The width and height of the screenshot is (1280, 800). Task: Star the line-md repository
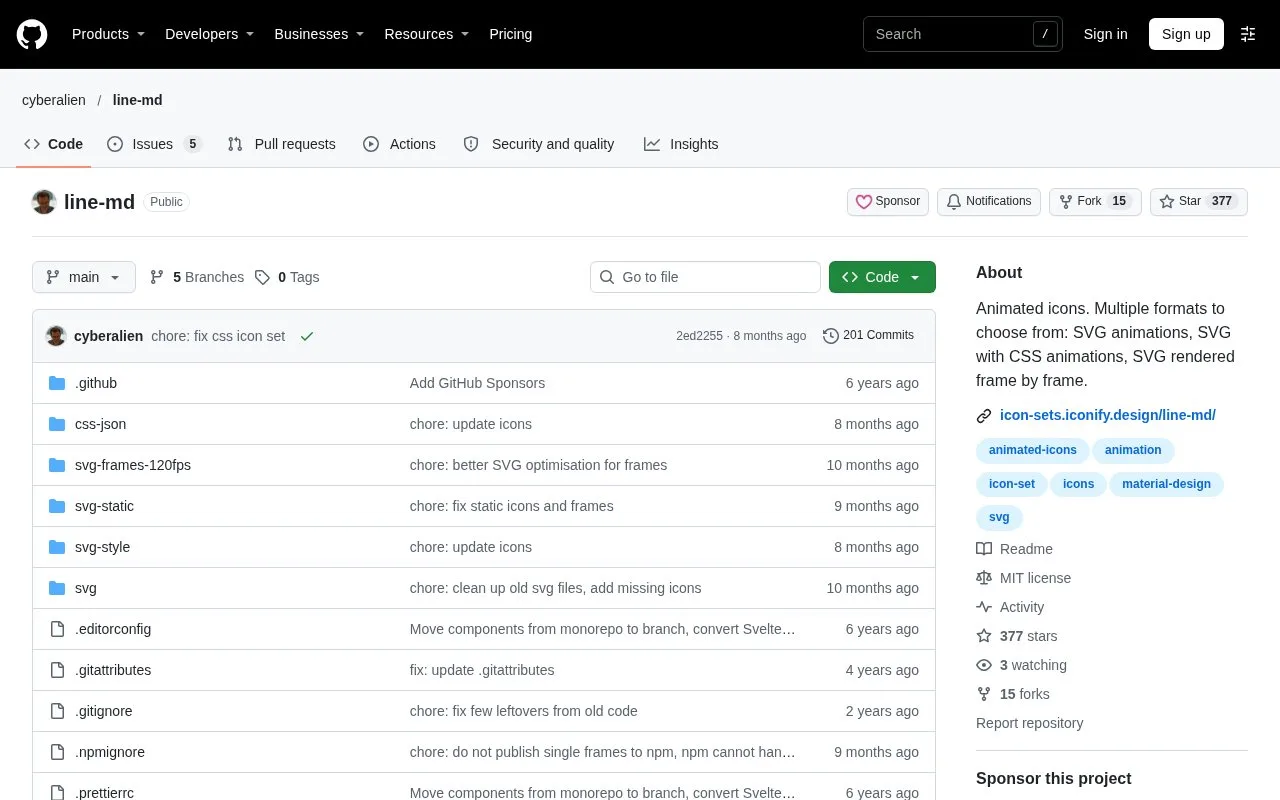pos(1199,202)
